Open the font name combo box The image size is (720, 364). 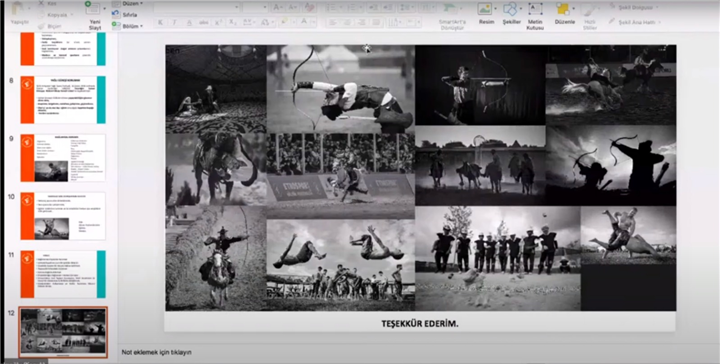[x=196, y=7]
